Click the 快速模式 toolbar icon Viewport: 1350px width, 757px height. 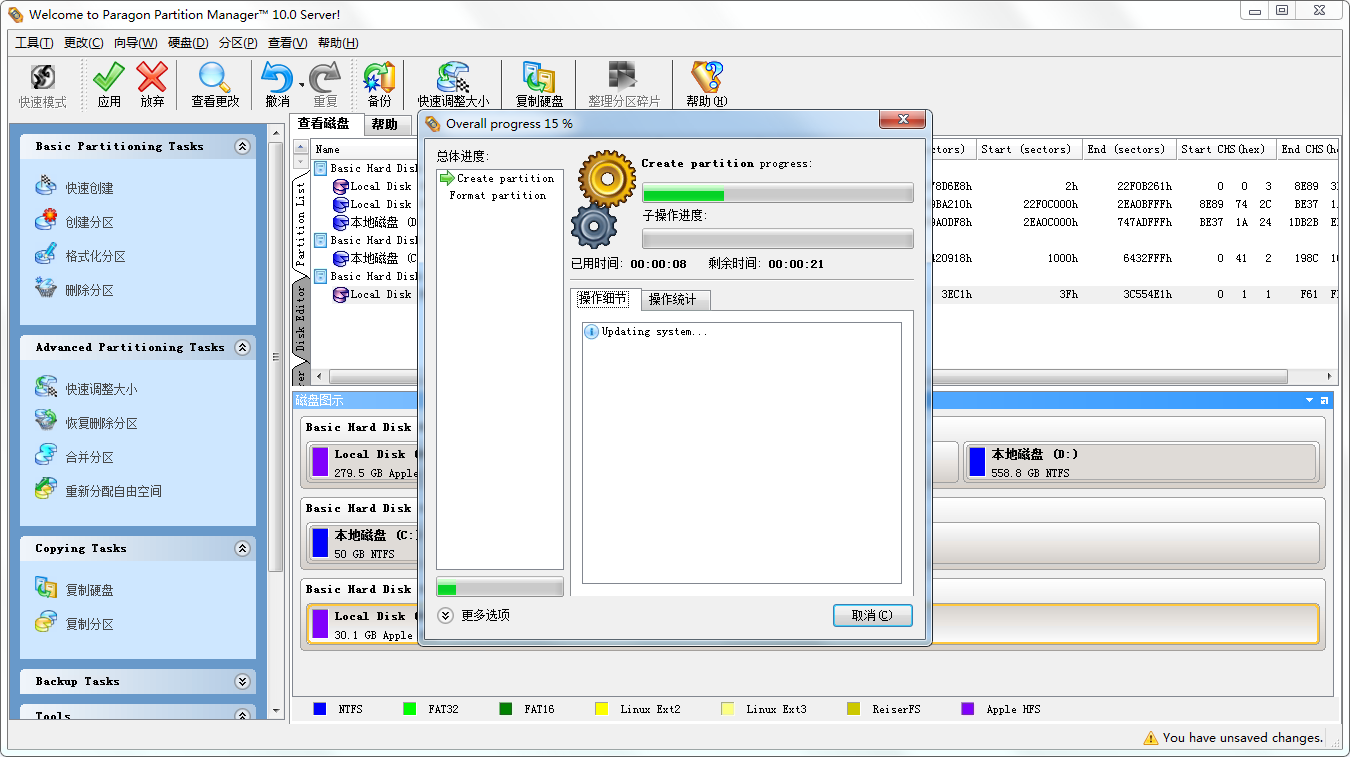tap(42, 79)
